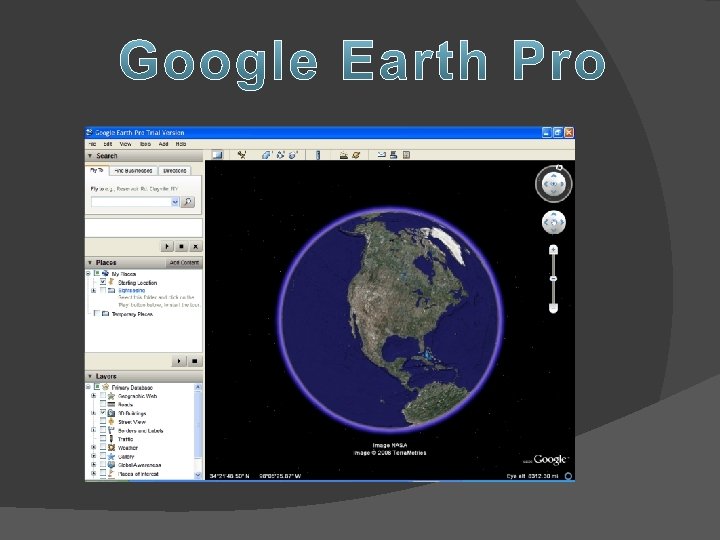Viewport: 720px width, 540px height.
Task: Click the Google Earth title bar icon
Action: click(x=90, y=132)
